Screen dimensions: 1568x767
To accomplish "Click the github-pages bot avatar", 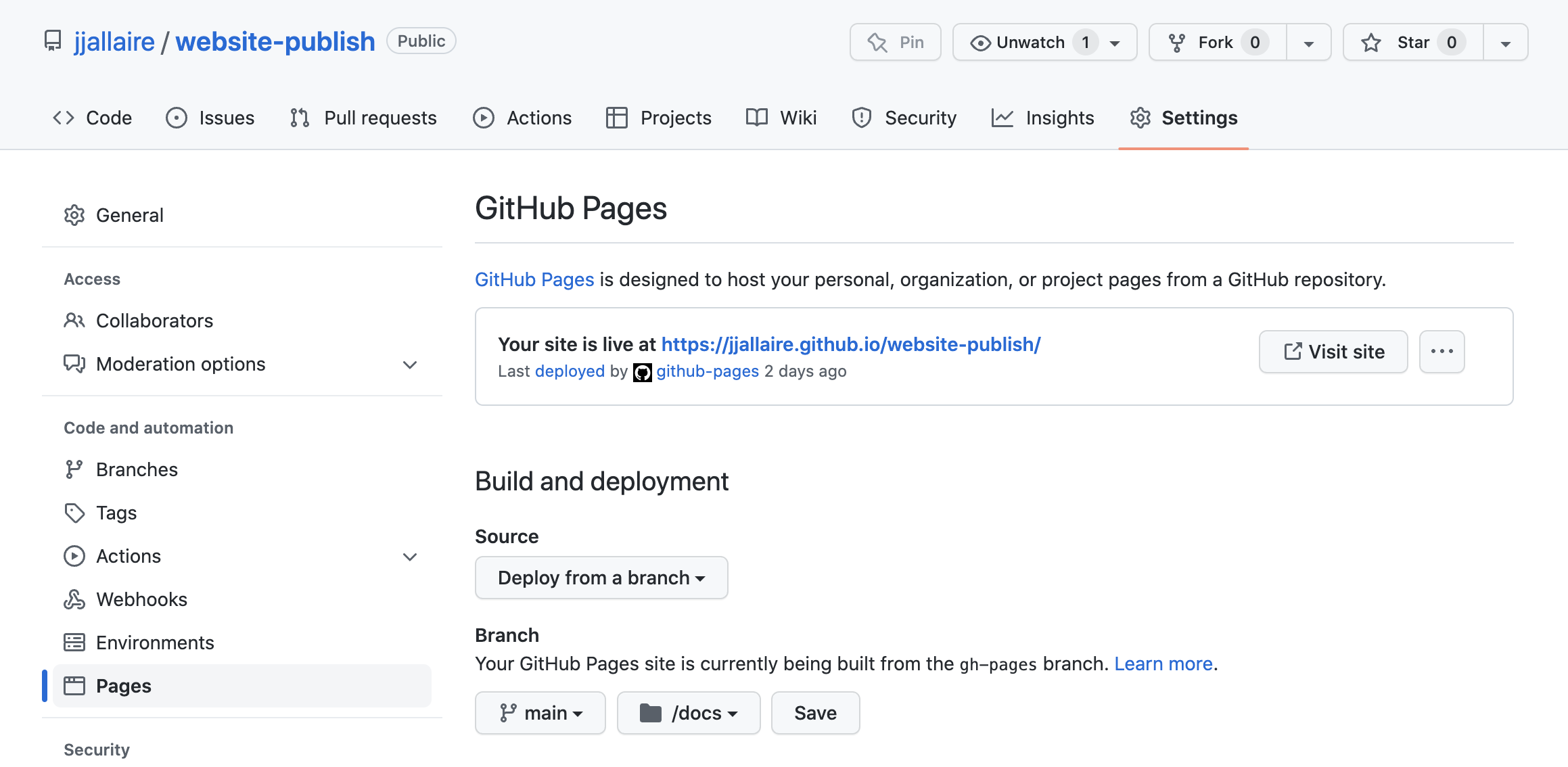I will pyautogui.click(x=642, y=371).
